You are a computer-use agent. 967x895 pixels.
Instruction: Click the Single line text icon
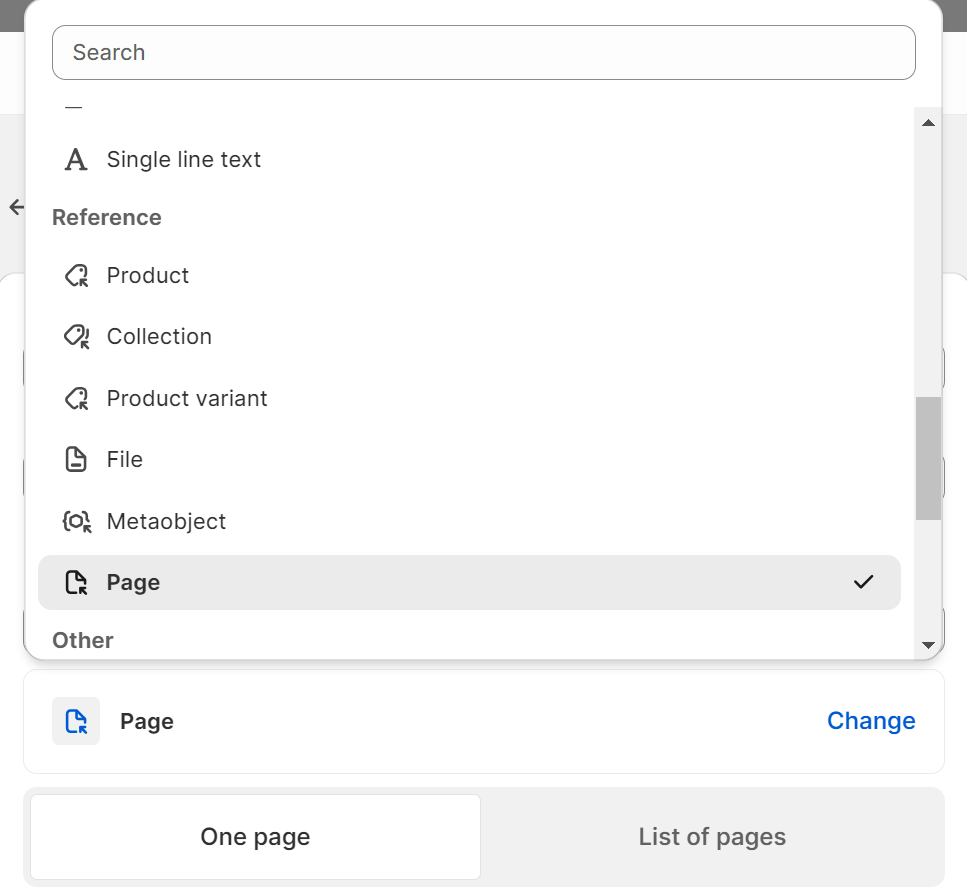coord(76,160)
